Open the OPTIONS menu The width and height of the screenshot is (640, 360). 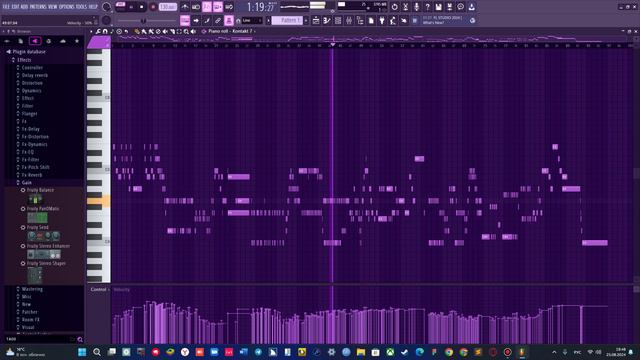pyautogui.click(x=67, y=7)
